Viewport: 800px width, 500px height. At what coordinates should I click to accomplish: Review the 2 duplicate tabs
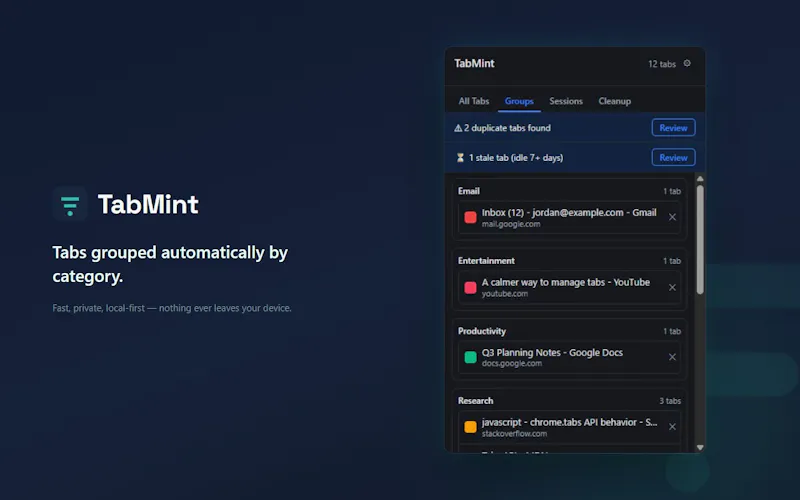tap(673, 128)
